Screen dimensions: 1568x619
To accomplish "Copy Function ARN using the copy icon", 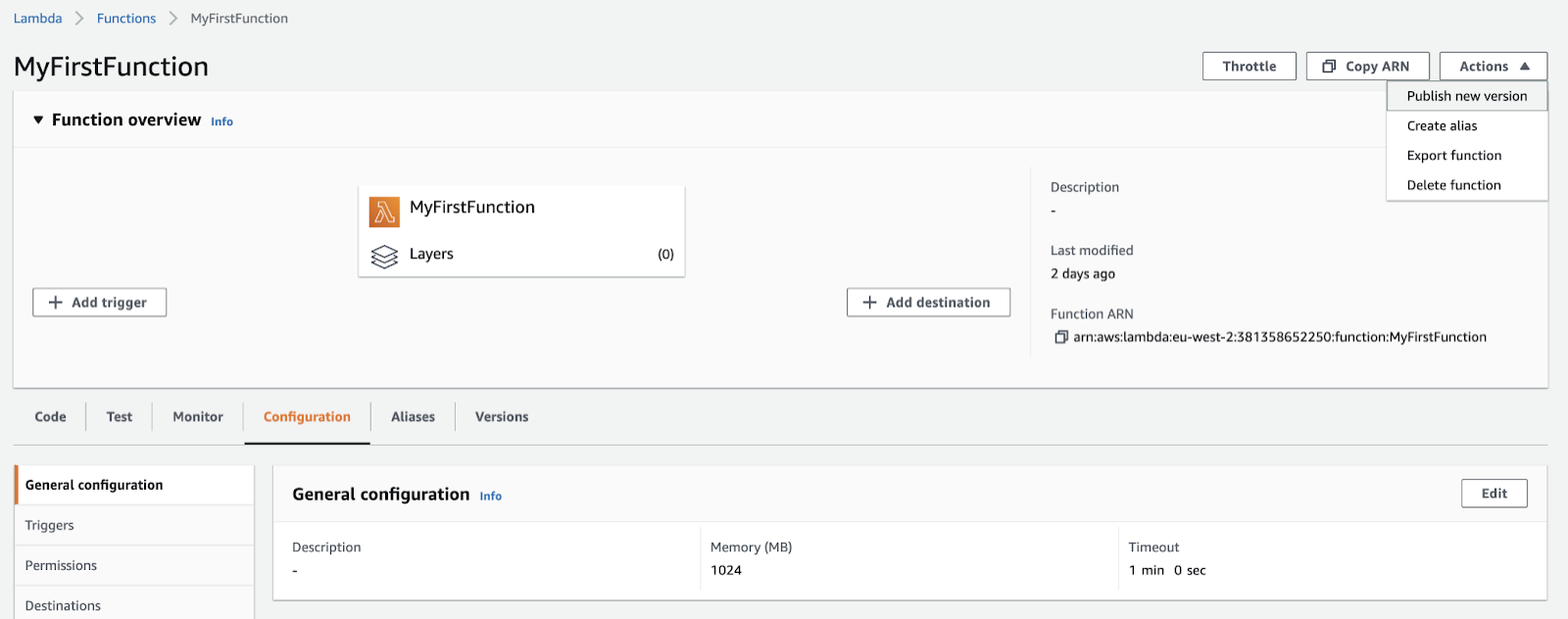I will pos(1060,337).
